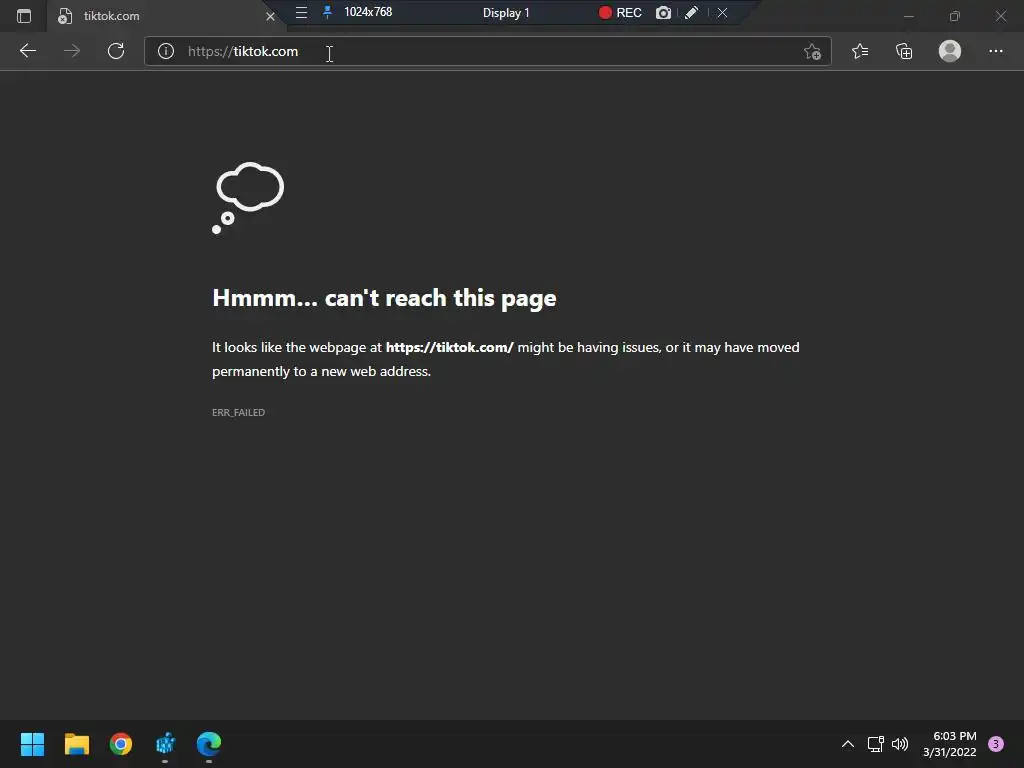Viewport: 1024px width, 768px height.
Task: Activate the pencil annotation tool
Action: (x=692, y=12)
